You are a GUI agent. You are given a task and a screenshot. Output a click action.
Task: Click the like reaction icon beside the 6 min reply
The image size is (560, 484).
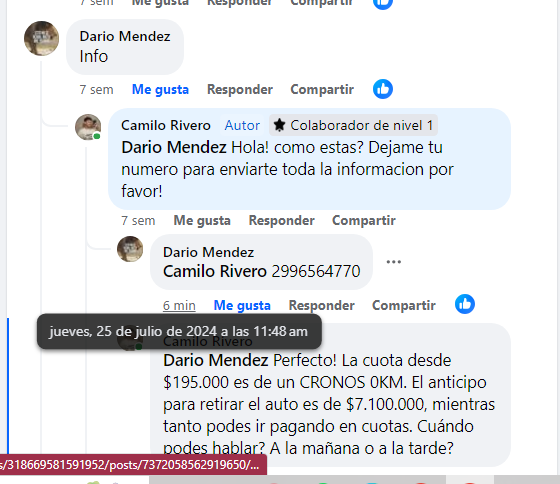(x=465, y=304)
